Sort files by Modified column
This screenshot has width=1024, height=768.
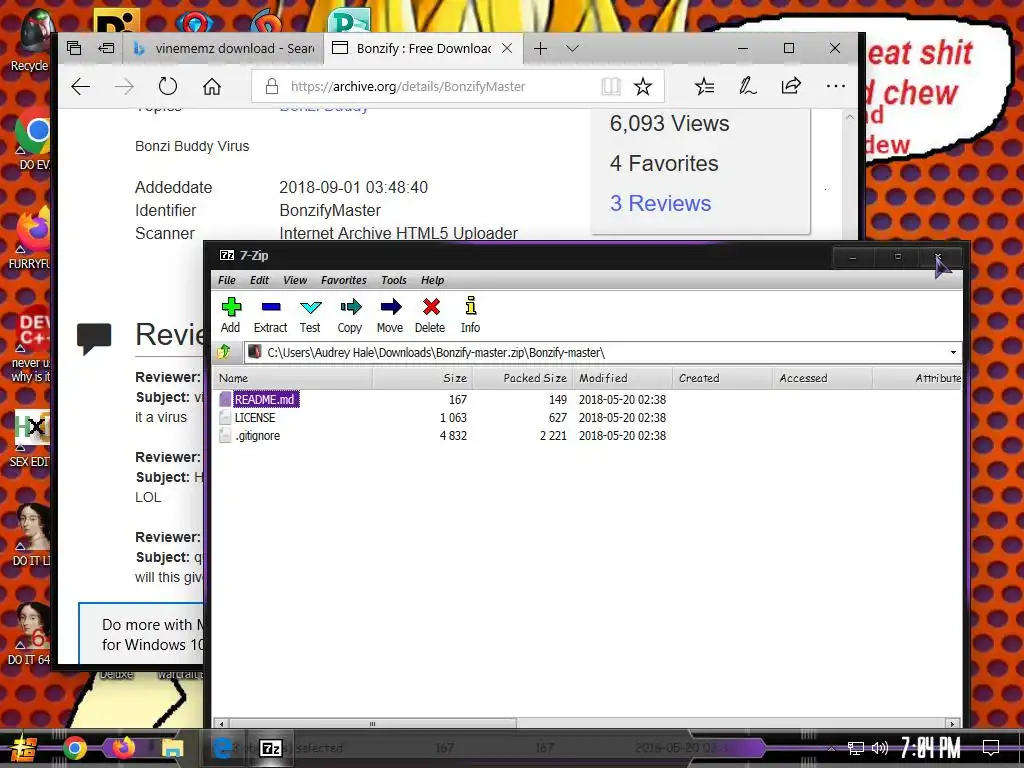(x=622, y=378)
